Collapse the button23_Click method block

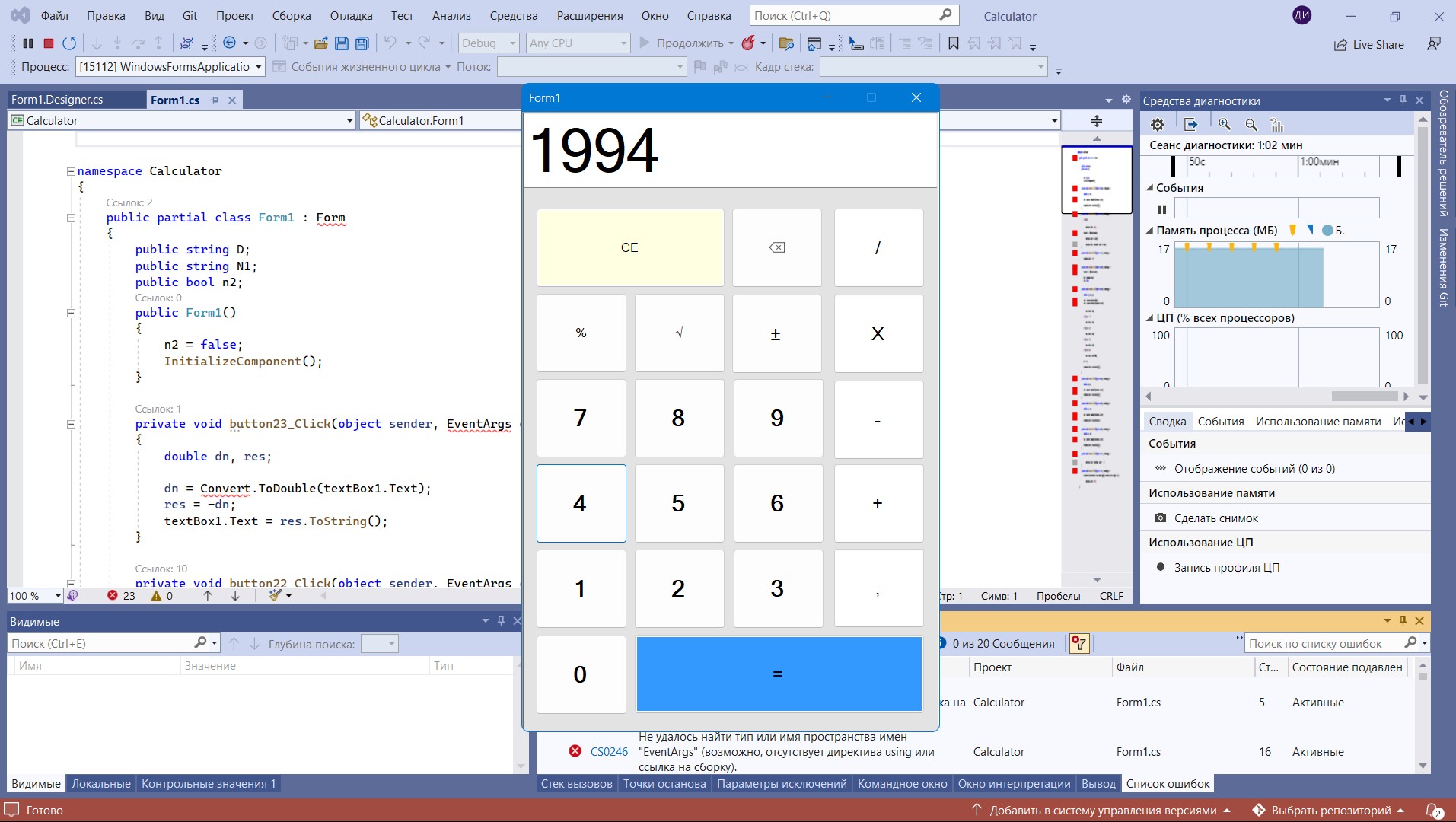[x=71, y=424]
